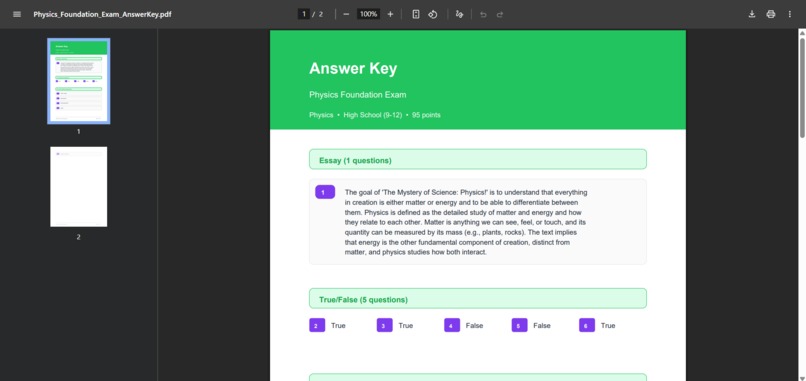Click the question 5 number badge
This screenshot has height=381, width=806.
[x=520, y=325]
